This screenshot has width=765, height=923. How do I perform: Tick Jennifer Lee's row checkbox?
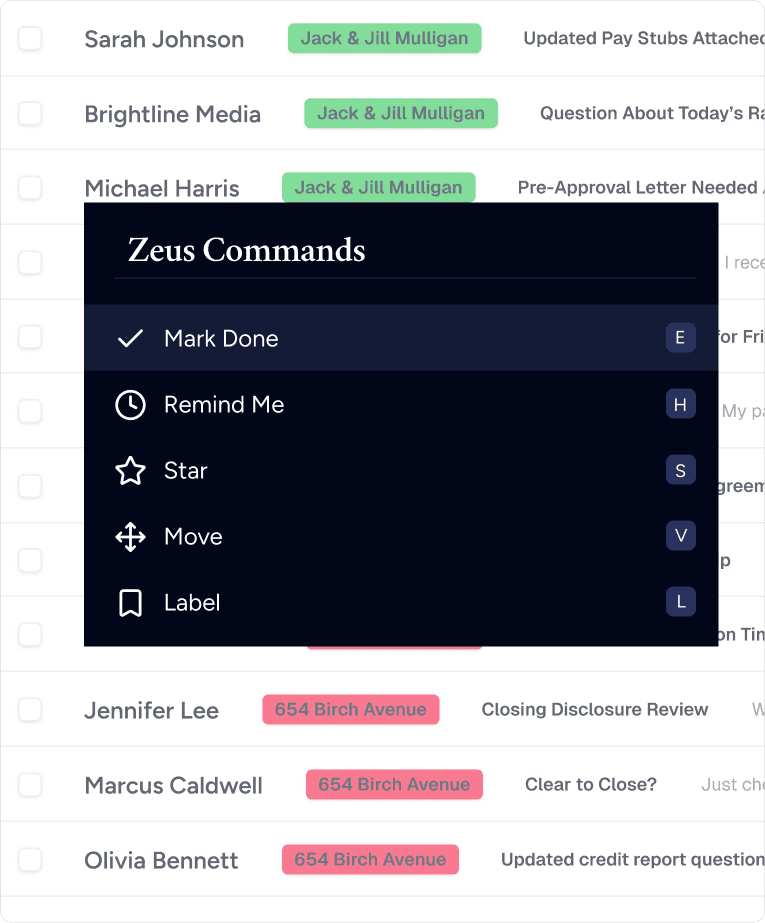click(30, 709)
